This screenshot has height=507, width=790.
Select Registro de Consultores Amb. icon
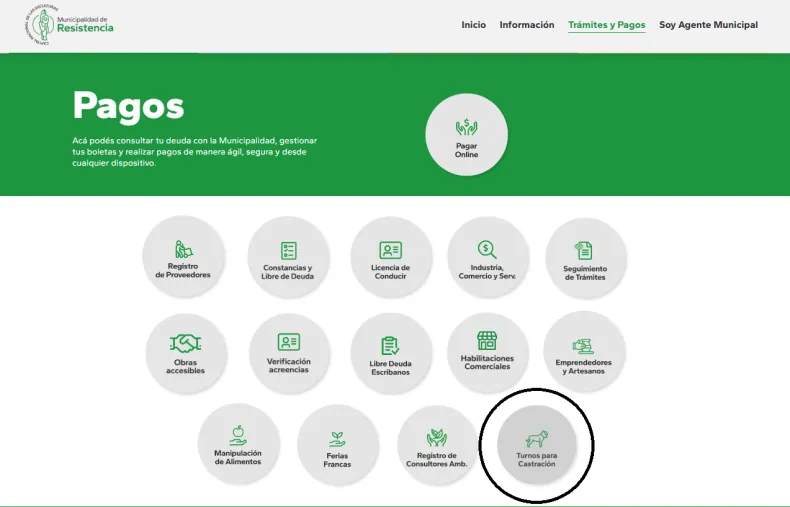[437, 446]
